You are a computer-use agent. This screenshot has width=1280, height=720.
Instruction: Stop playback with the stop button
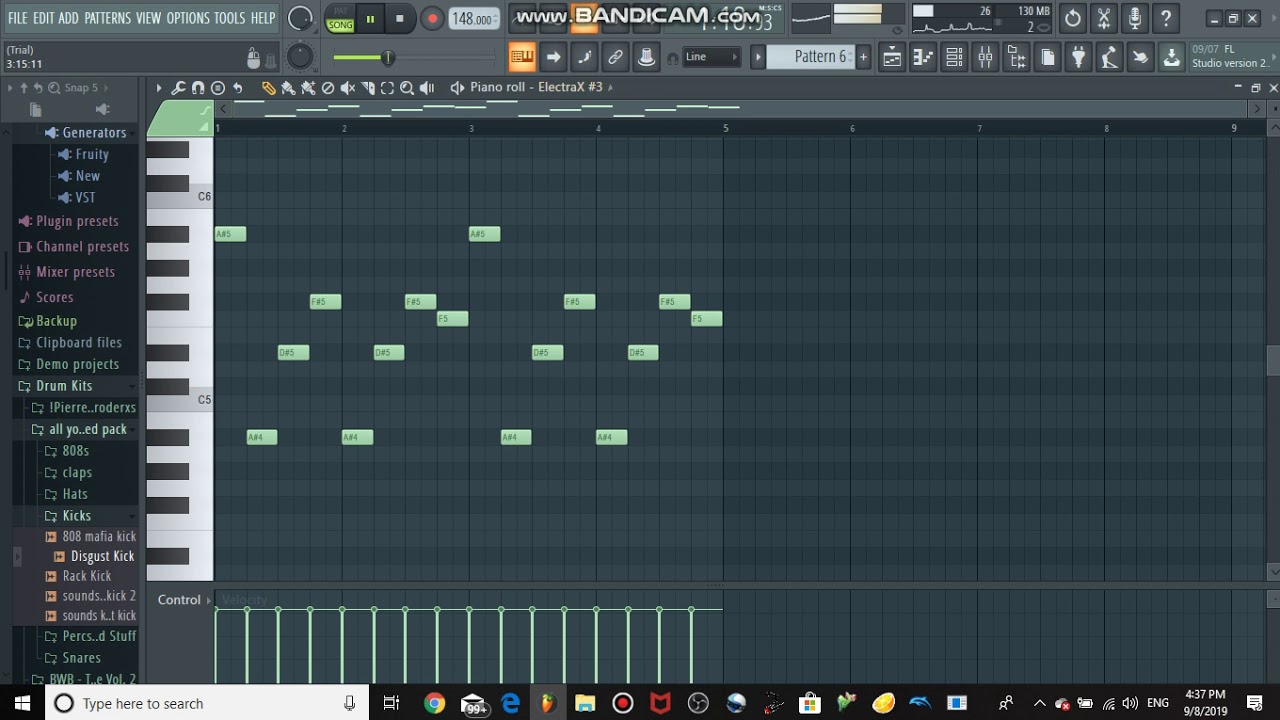tap(399, 18)
